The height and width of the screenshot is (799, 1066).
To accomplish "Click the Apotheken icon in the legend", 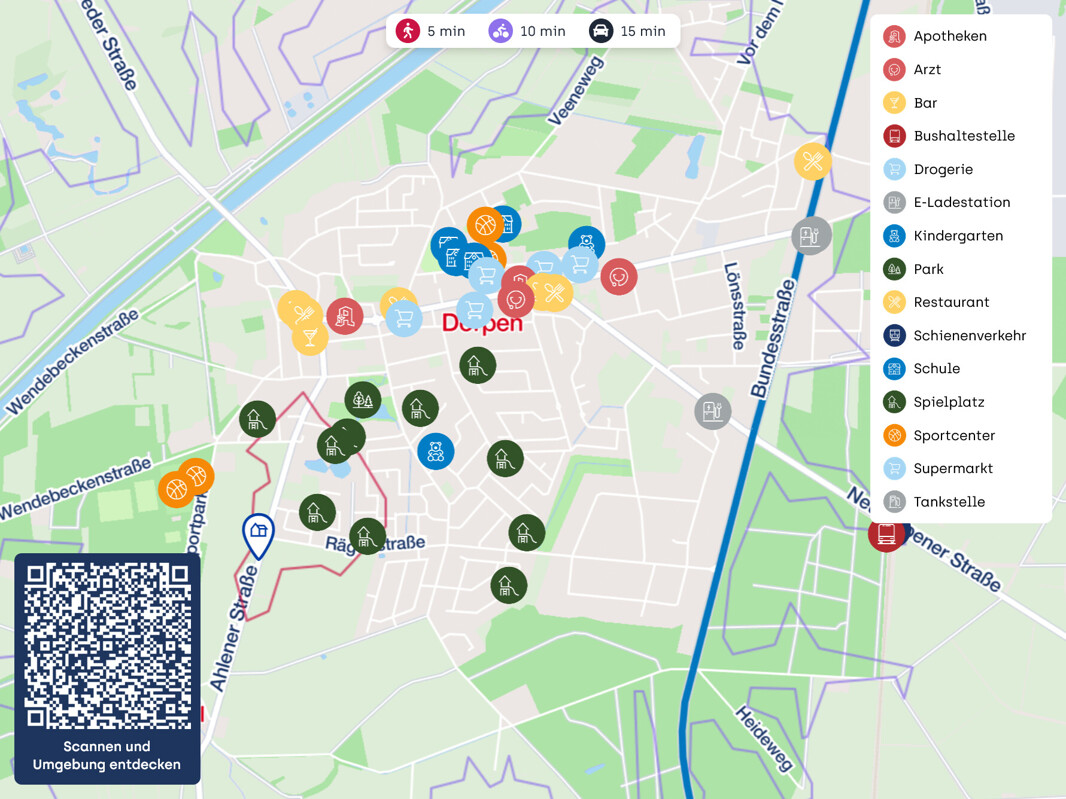I will tap(894, 36).
